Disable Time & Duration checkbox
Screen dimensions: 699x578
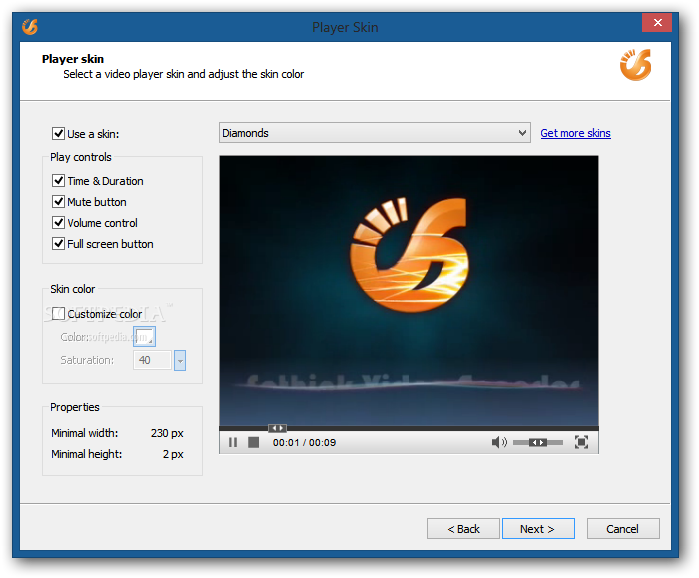coord(58,180)
